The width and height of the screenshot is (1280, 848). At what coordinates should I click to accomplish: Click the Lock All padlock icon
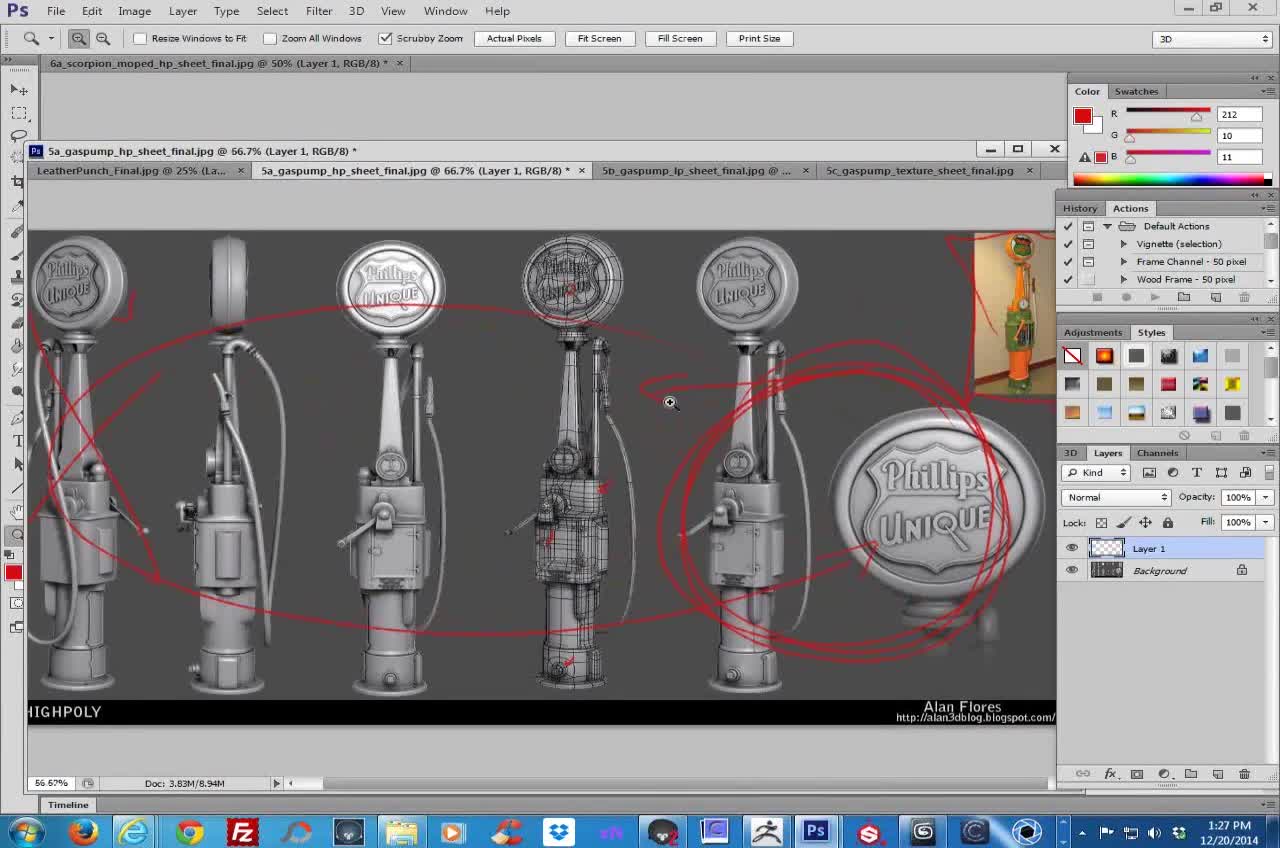[x=1167, y=522]
